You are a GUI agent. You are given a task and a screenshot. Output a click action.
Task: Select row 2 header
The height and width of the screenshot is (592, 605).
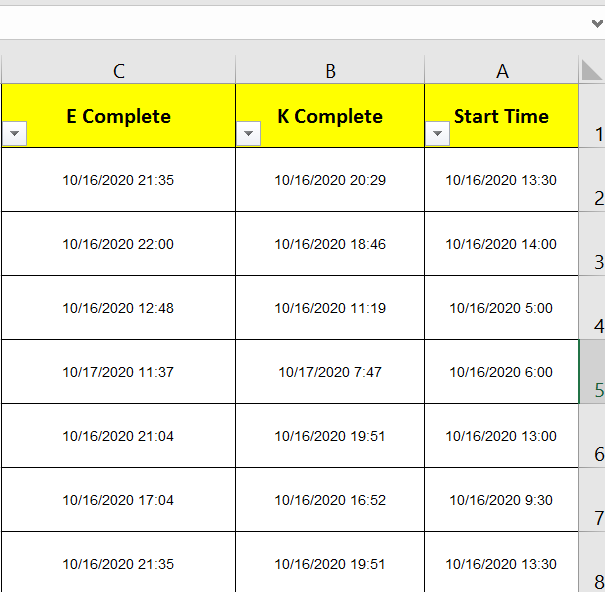click(x=592, y=180)
